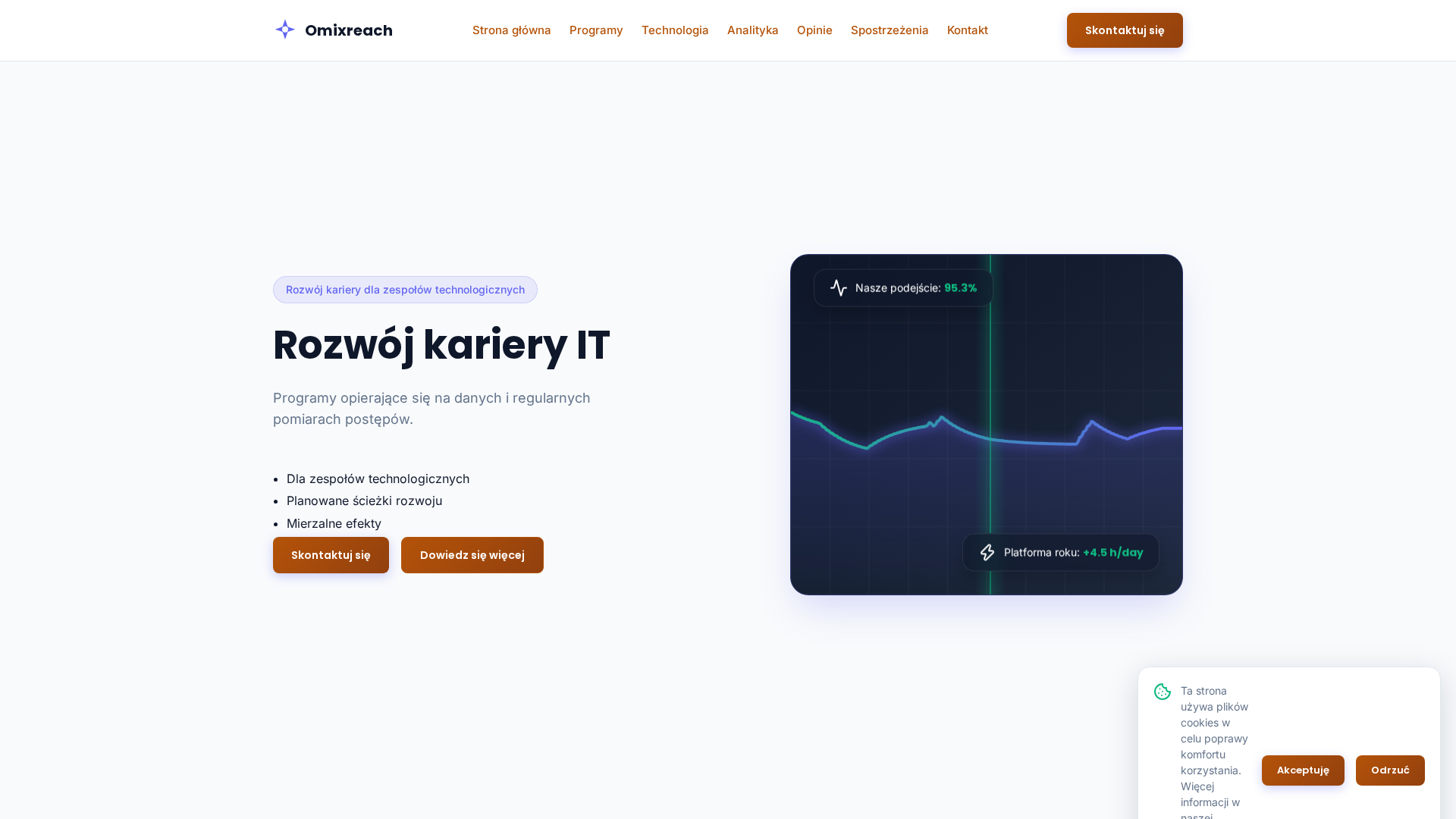
Task: Click the Rozwój kariery dla zespołów technologicznych badge
Action: (405, 290)
